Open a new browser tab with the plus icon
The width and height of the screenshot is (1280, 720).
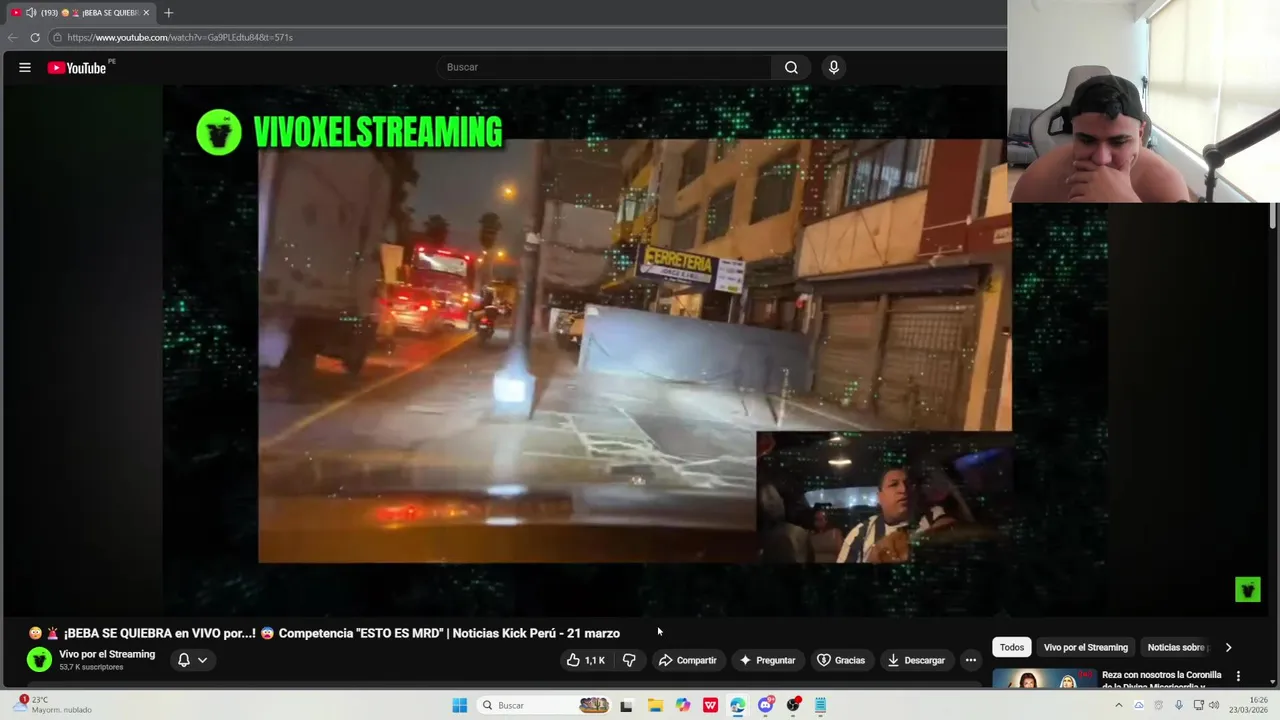[x=168, y=13]
